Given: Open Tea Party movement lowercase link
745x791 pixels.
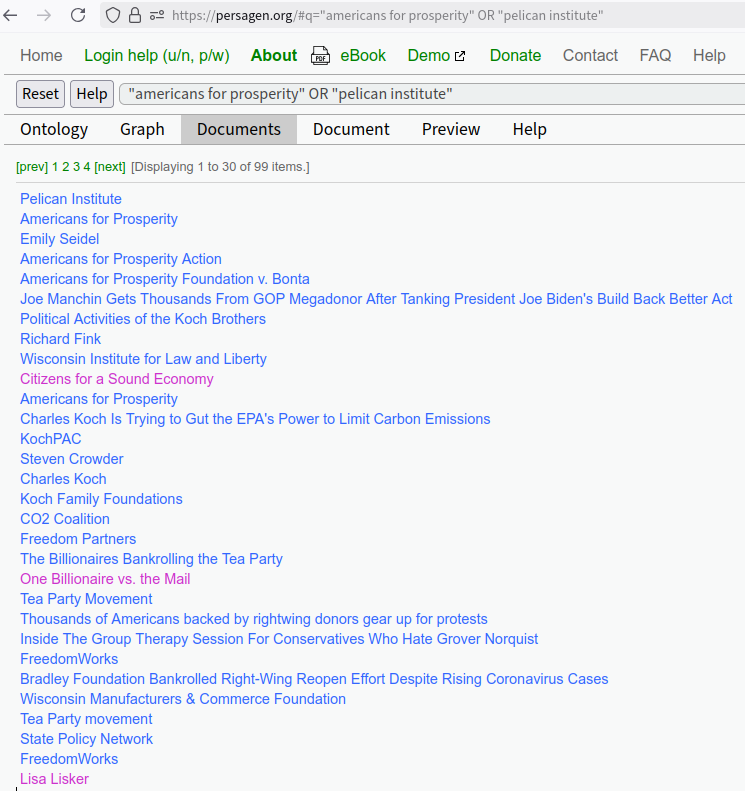Looking at the screenshot, I should coord(86,719).
